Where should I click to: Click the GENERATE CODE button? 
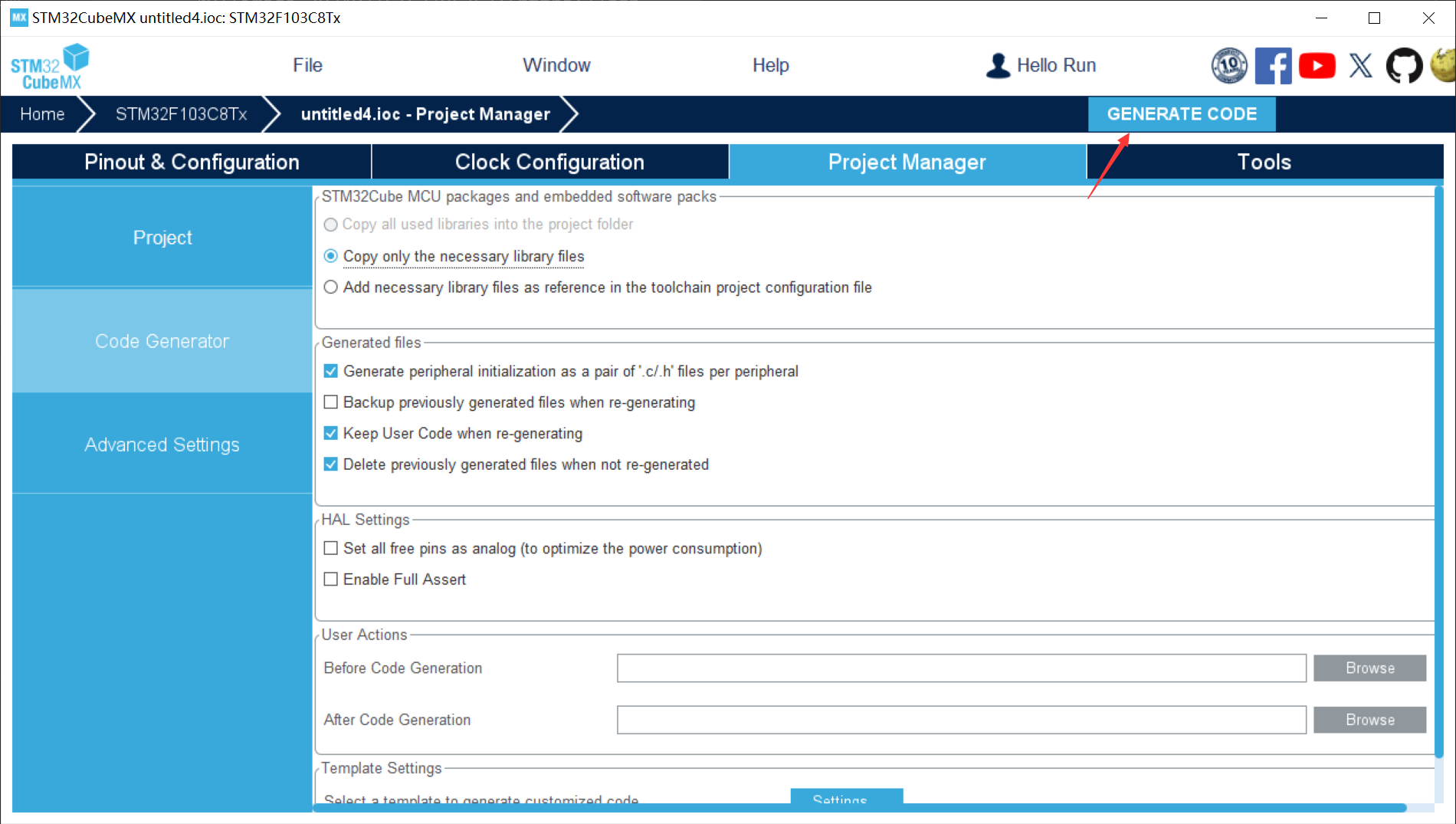[1182, 114]
